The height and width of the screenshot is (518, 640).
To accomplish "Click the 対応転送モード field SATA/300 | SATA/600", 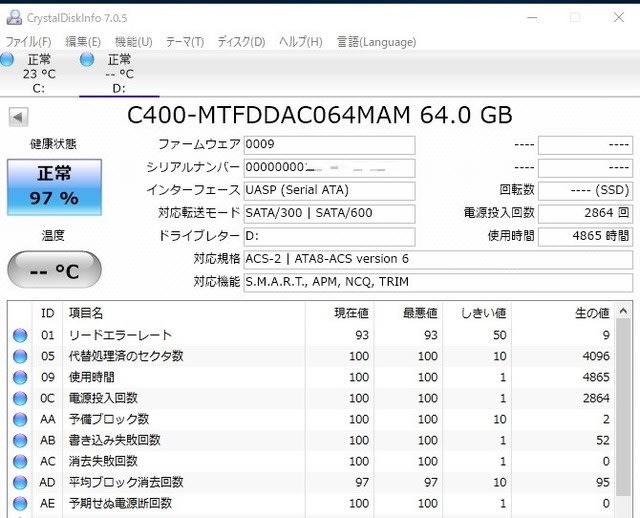I will click(x=329, y=213).
